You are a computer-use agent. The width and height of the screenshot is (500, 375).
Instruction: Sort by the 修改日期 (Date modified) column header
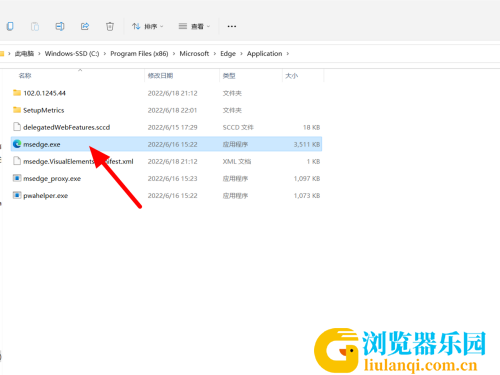click(160, 76)
